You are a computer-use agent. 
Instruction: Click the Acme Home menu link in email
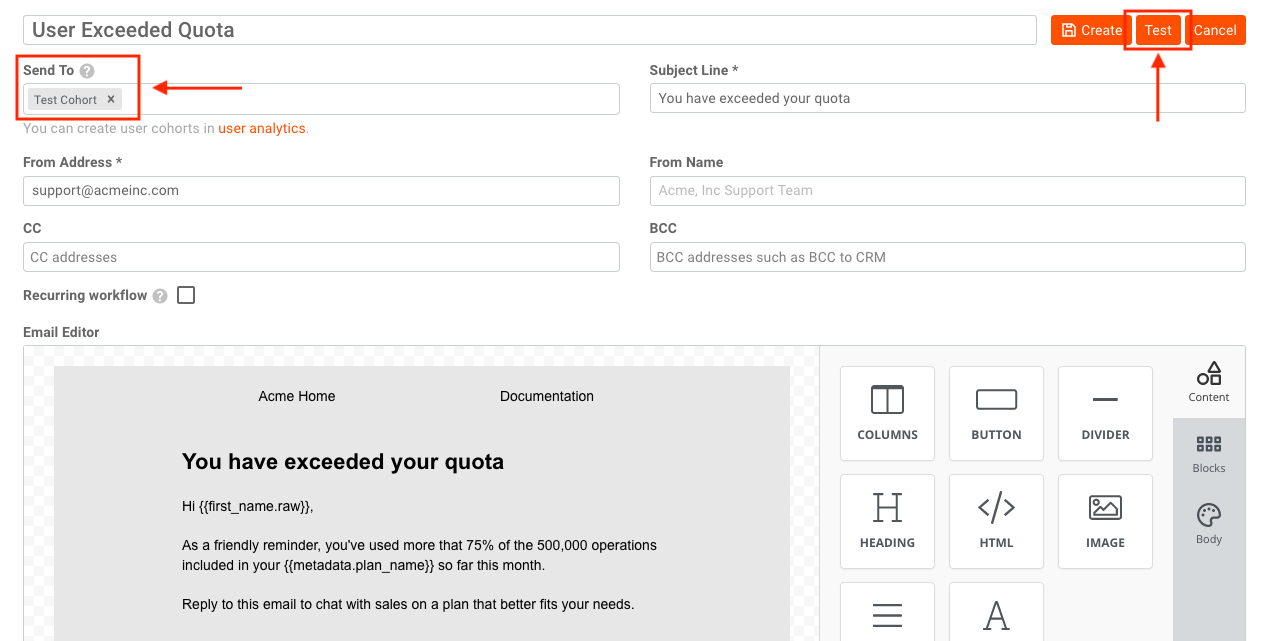coord(297,396)
